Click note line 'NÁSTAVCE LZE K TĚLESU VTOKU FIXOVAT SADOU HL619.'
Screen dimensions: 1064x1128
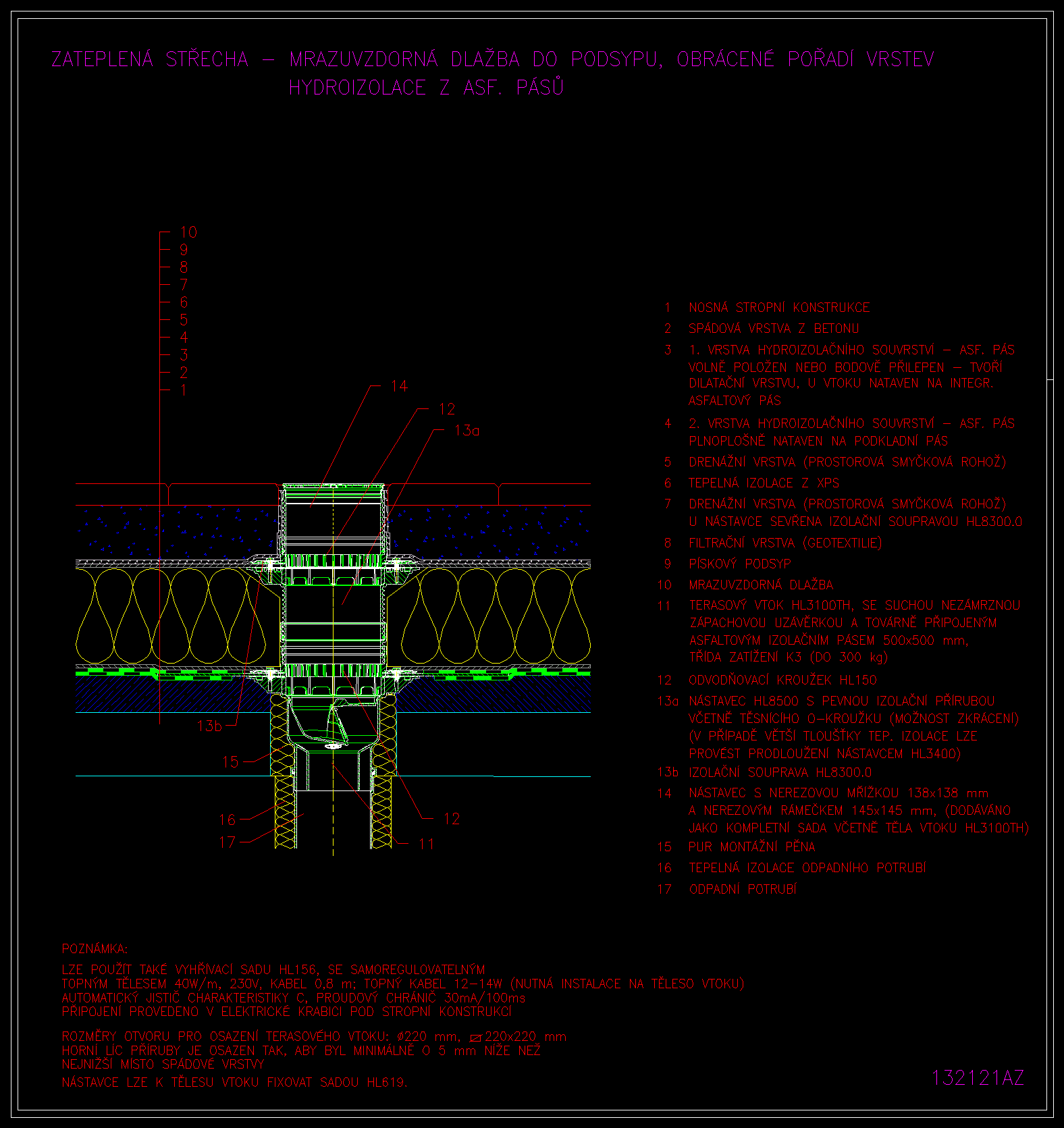[234, 1083]
